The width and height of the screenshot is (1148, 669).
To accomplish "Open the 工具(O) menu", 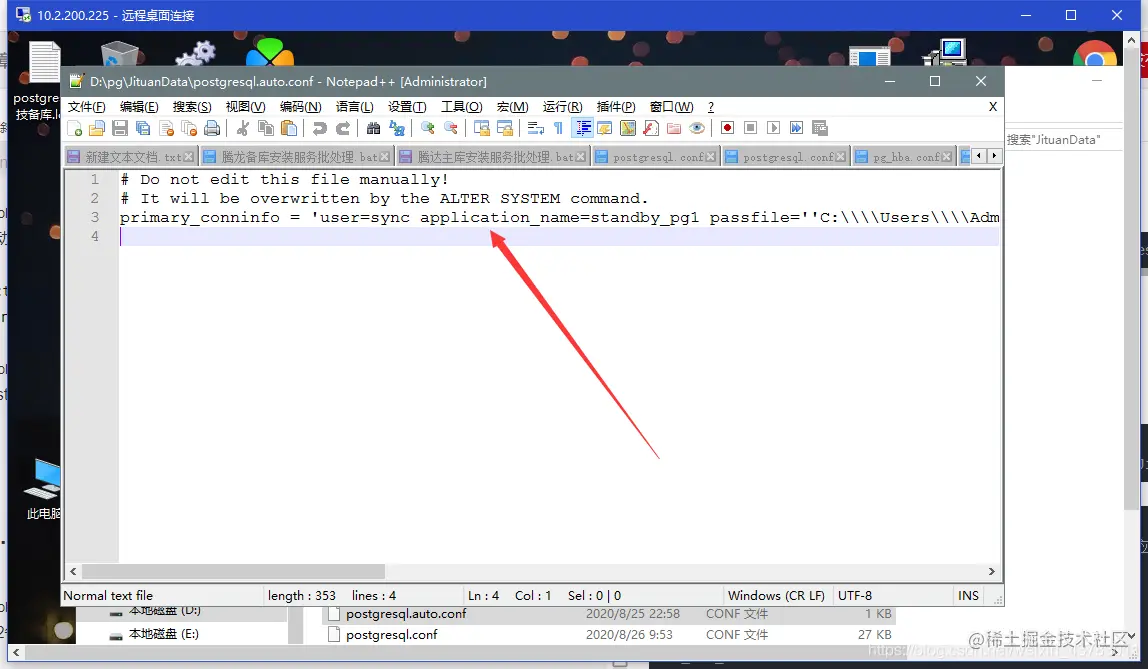I will pos(461,107).
